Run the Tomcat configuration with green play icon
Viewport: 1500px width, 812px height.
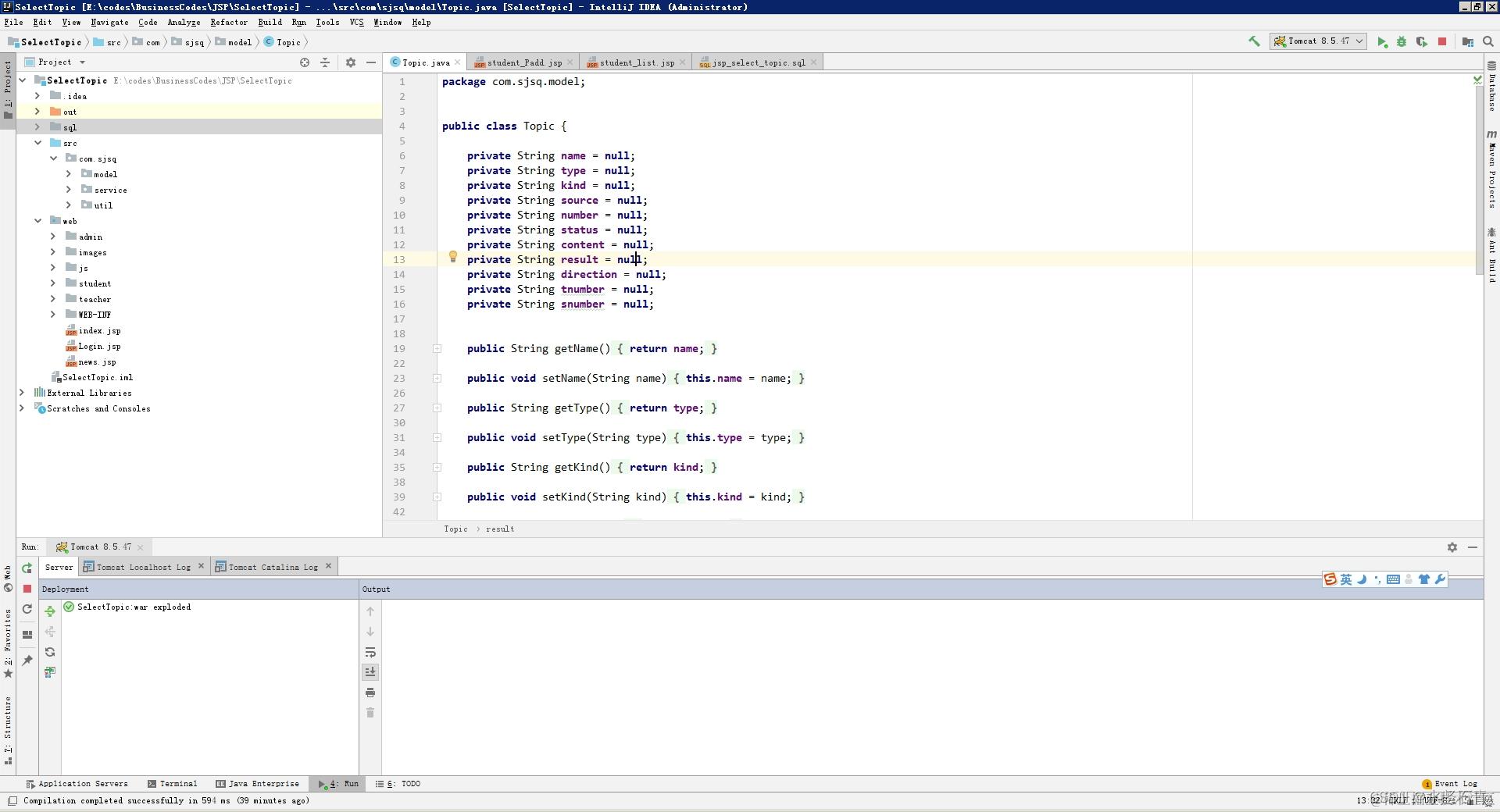coord(1382,41)
